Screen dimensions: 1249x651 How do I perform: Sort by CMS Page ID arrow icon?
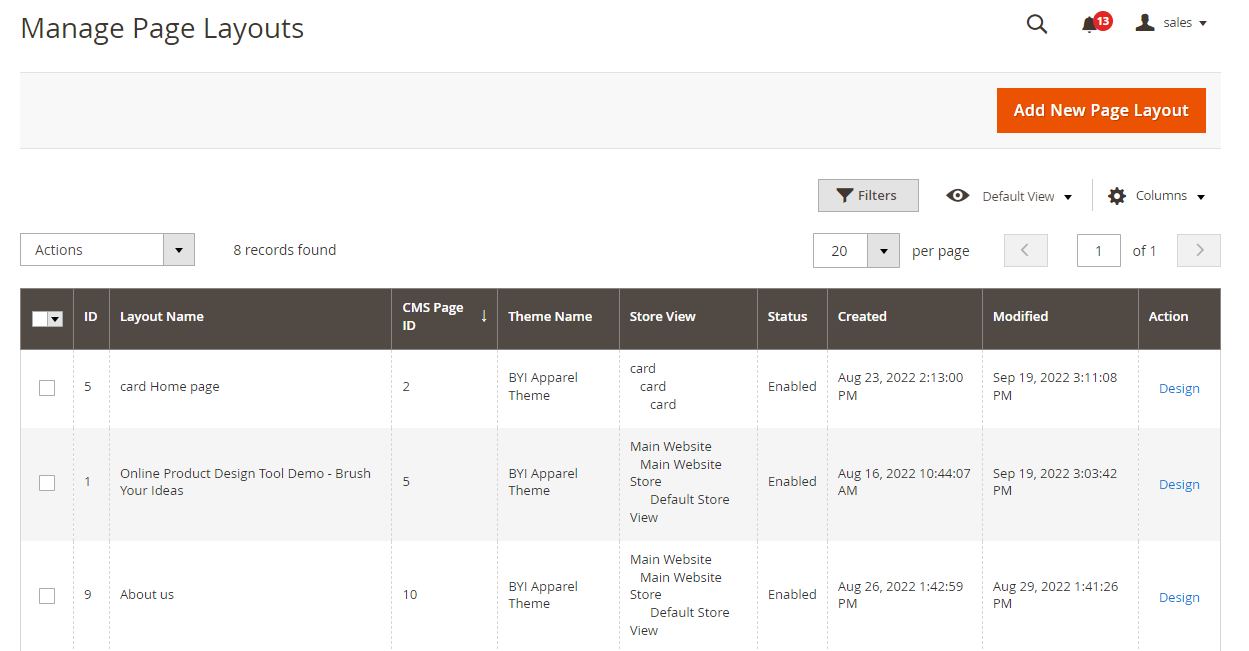(x=484, y=316)
